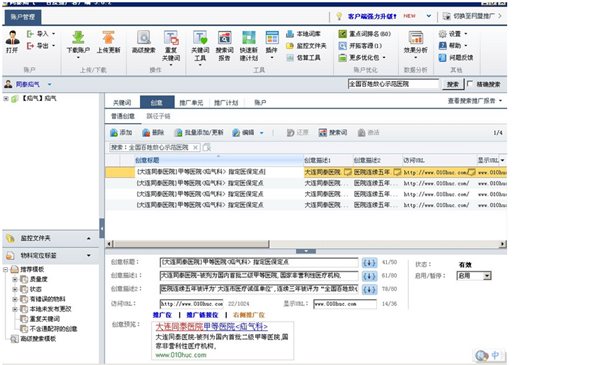Switch to the 推广计划 tab

coord(226,103)
